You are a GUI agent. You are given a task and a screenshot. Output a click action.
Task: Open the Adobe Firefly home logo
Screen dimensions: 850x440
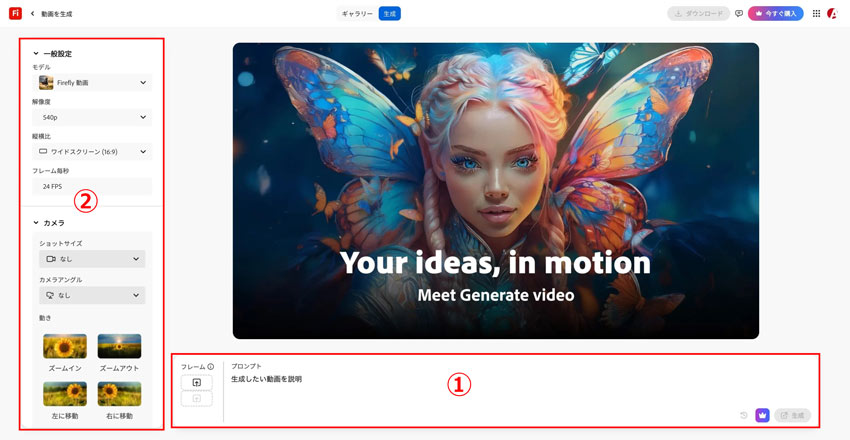[x=15, y=14]
